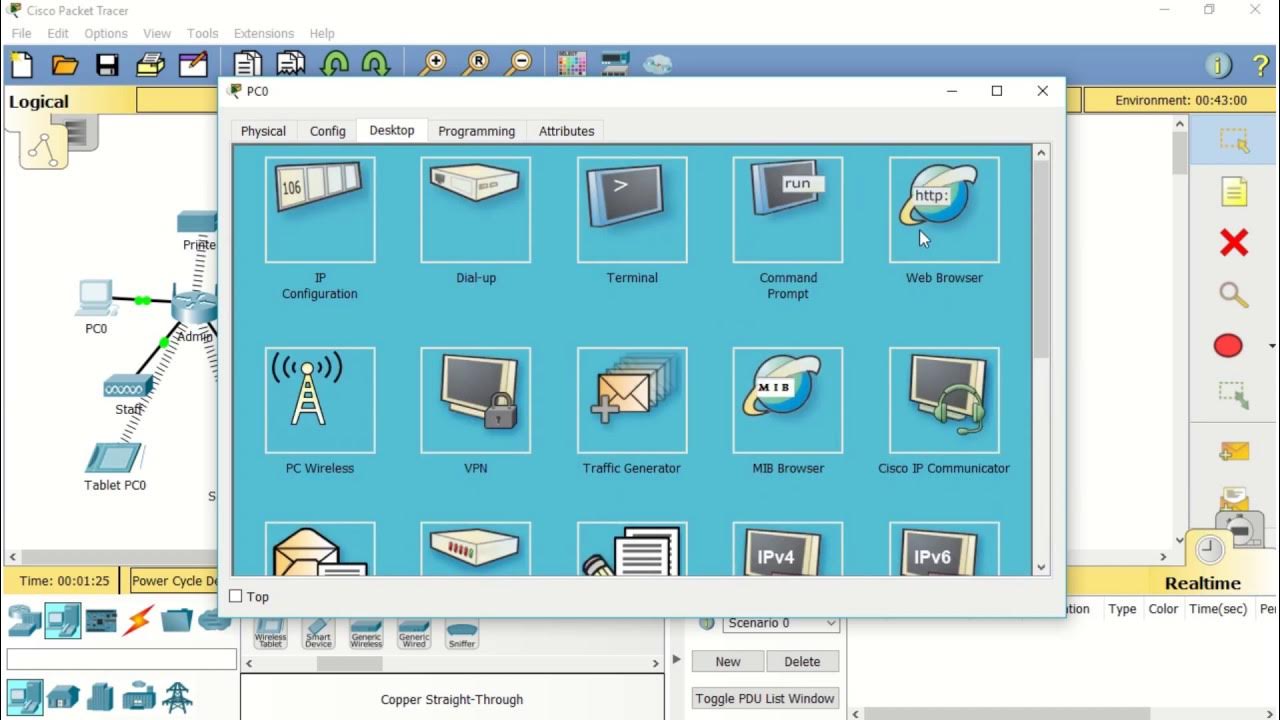This screenshot has height=720, width=1280.
Task: Switch to the Attributes tab
Action: pos(566,131)
